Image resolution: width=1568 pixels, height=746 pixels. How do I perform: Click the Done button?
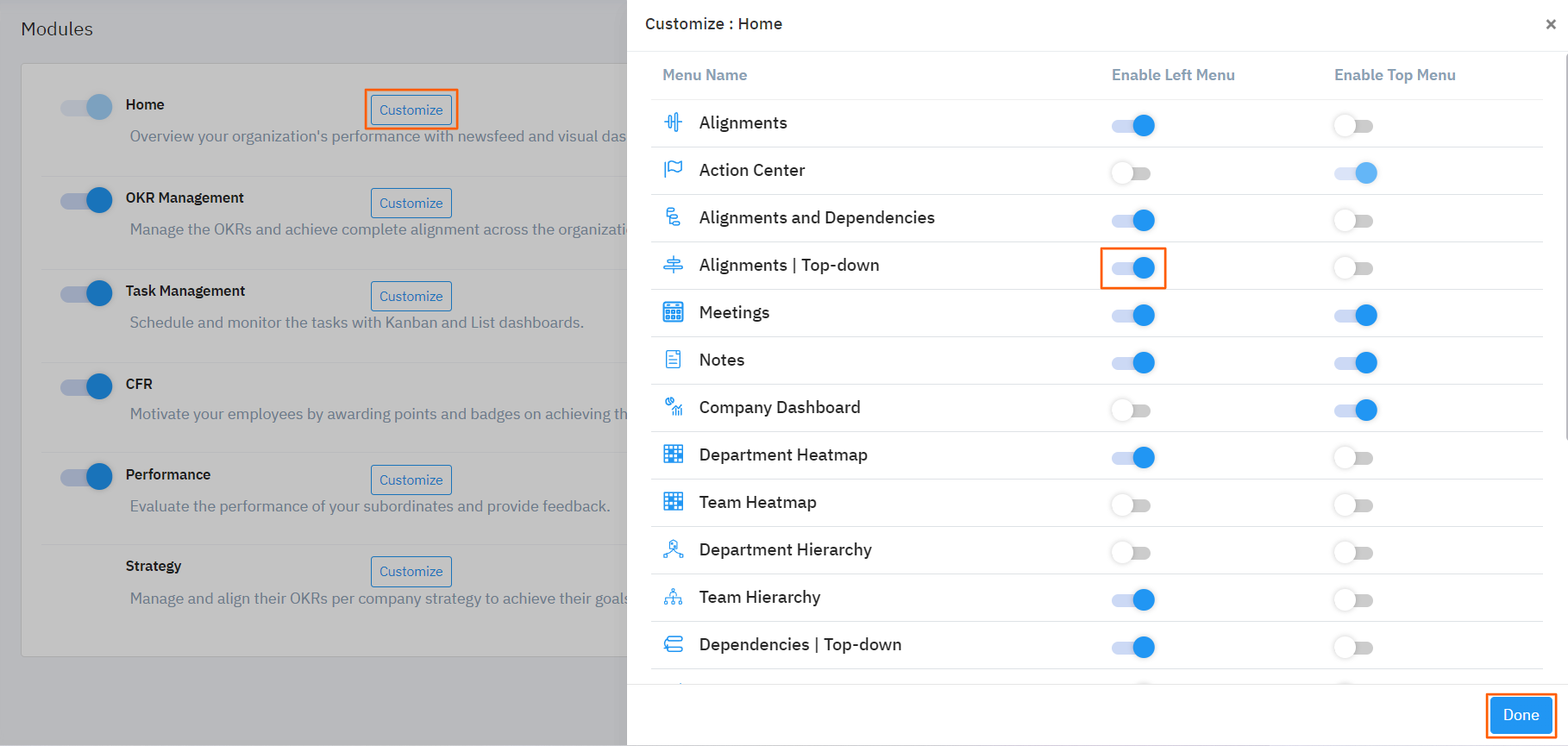click(1520, 715)
